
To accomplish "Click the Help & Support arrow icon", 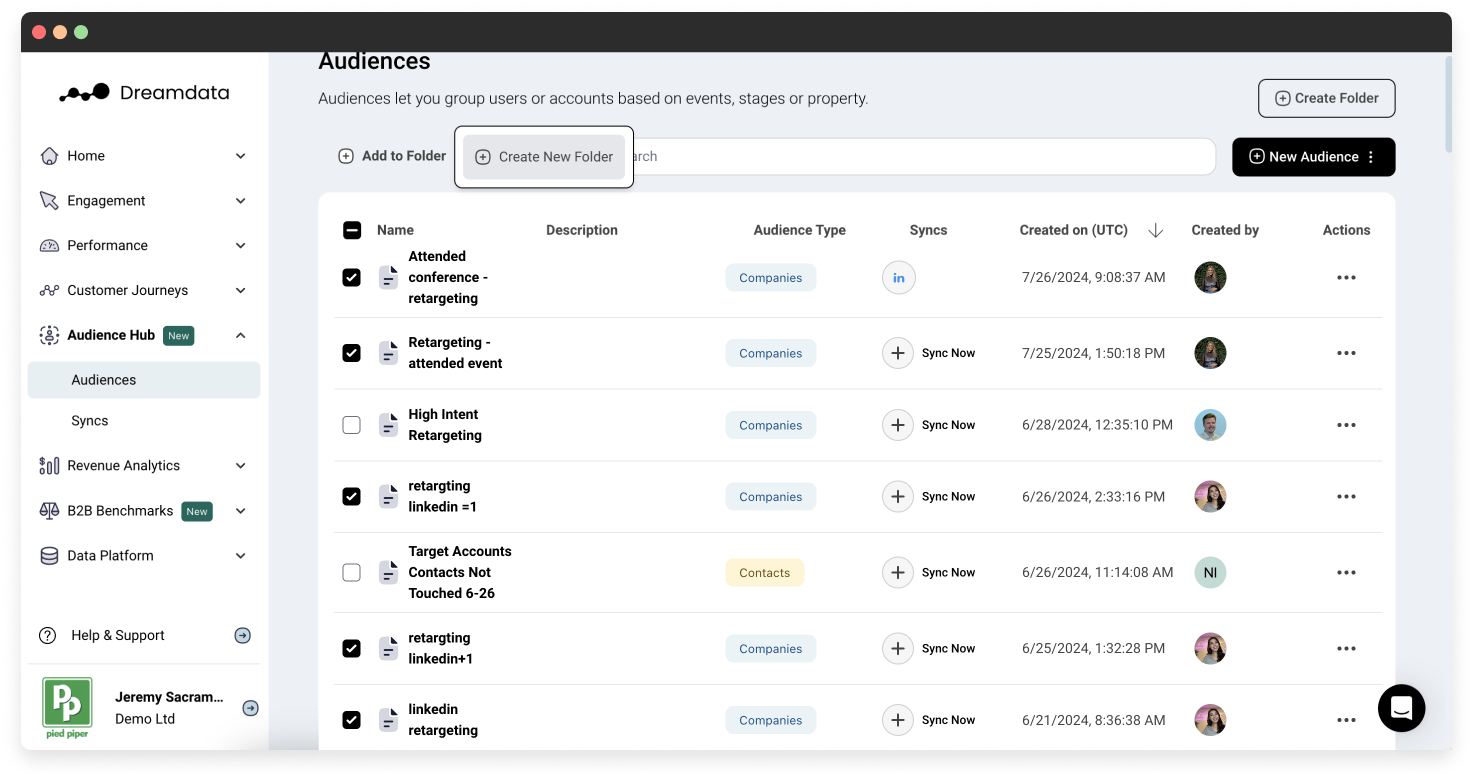I will coord(242,635).
